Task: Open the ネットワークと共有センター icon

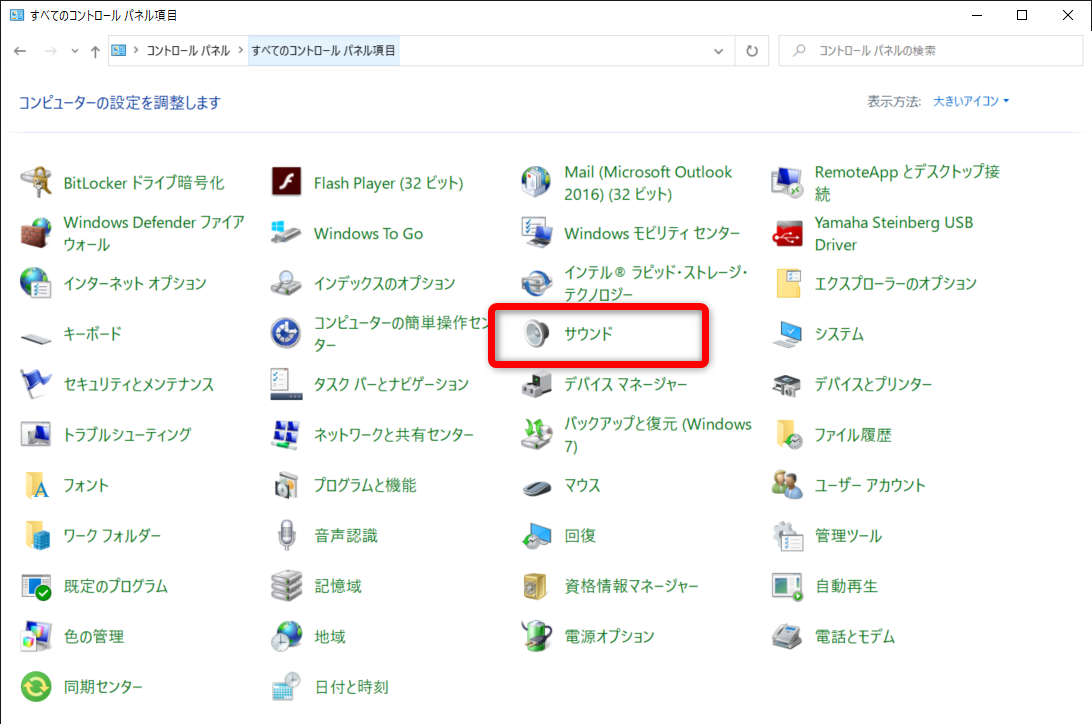Action: 286,434
